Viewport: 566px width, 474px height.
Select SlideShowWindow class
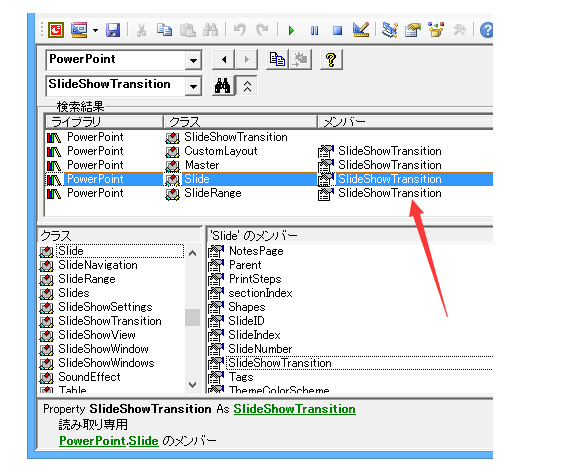pyautogui.click(x=111, y=349)
